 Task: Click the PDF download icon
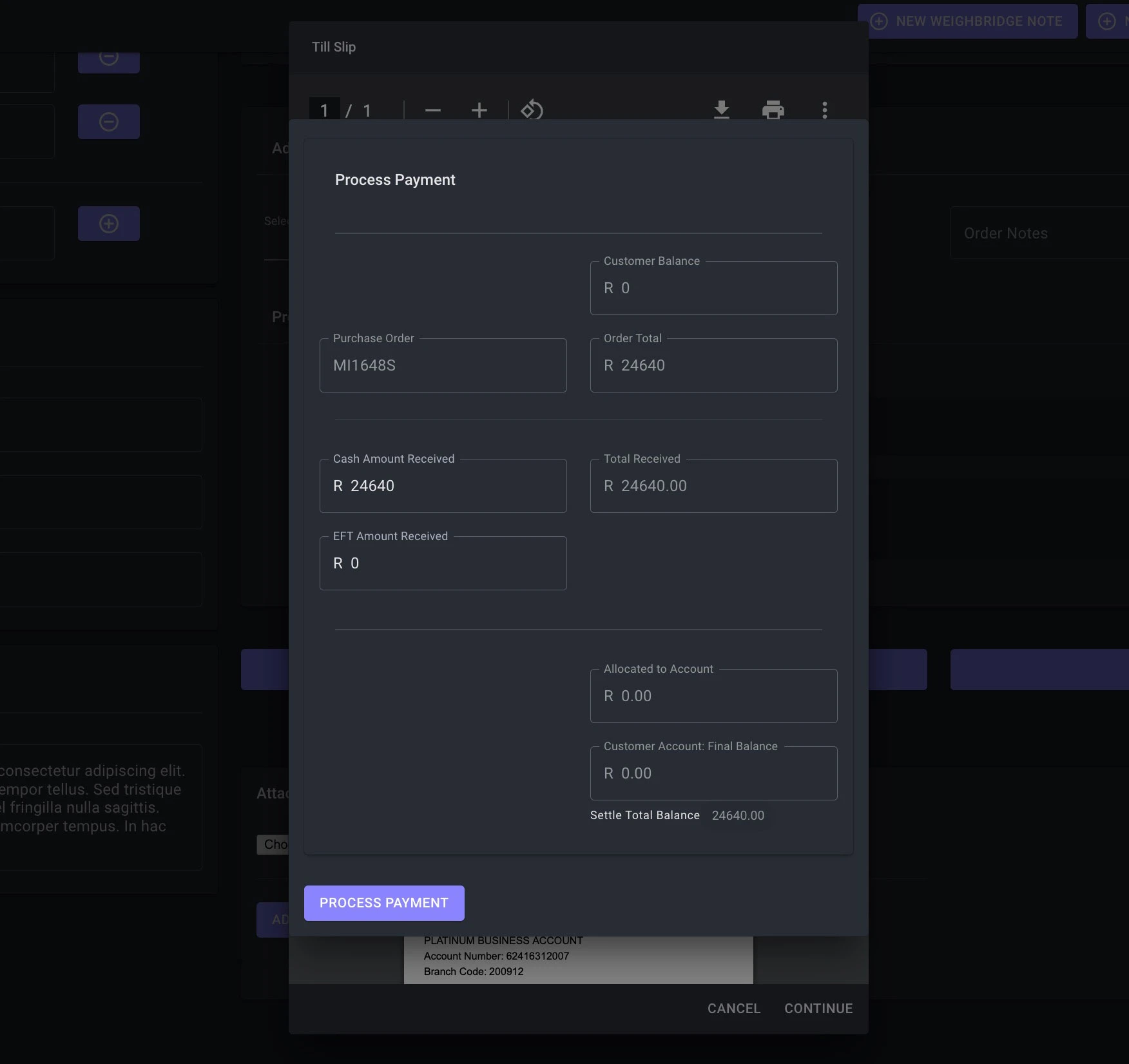(721, 110)
